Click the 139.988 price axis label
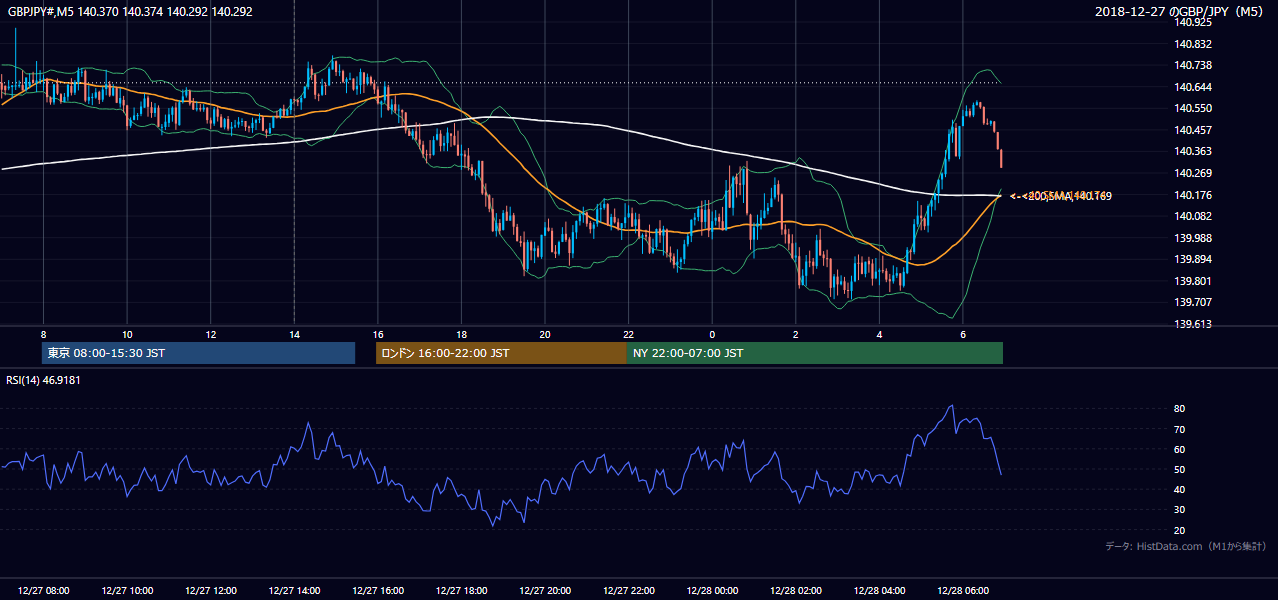The width and height of the screenshot is (1278, 600). 1192,238
